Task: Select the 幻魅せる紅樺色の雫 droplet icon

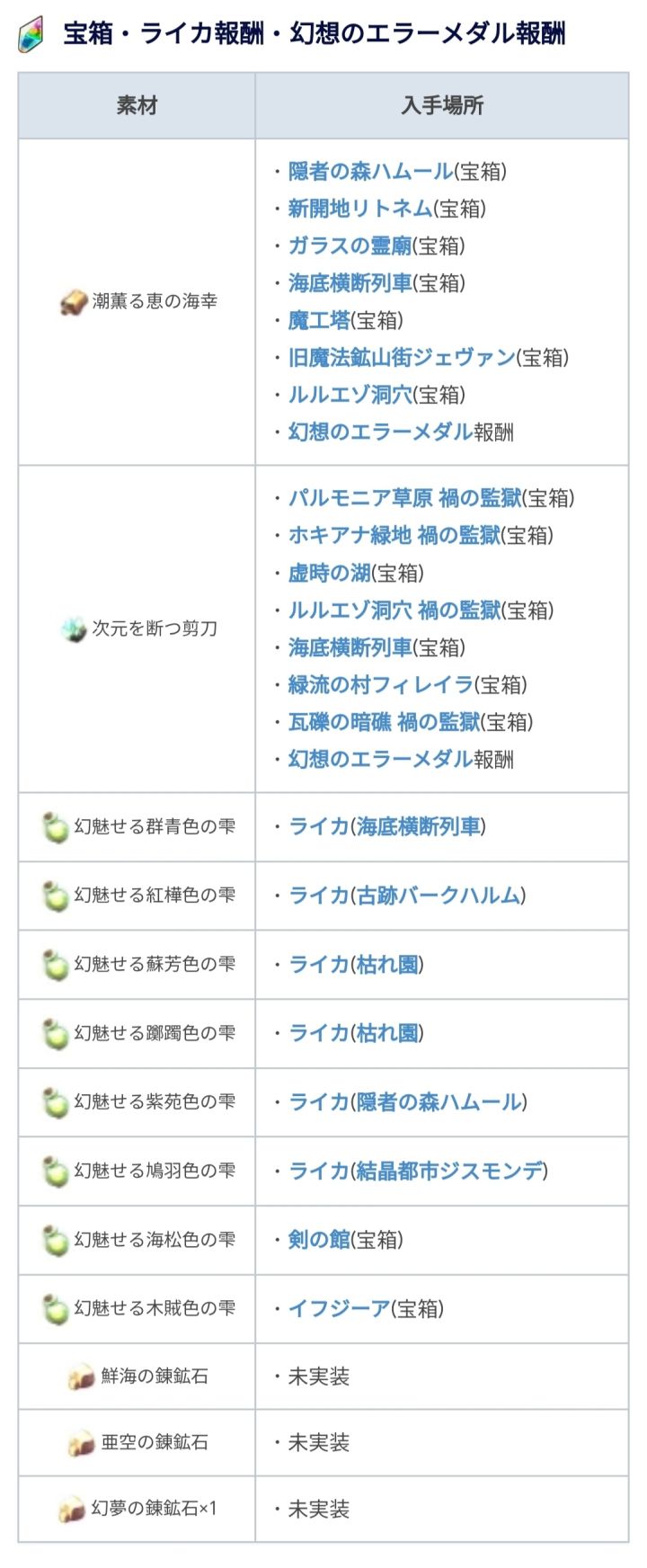Action: [55, 896]
